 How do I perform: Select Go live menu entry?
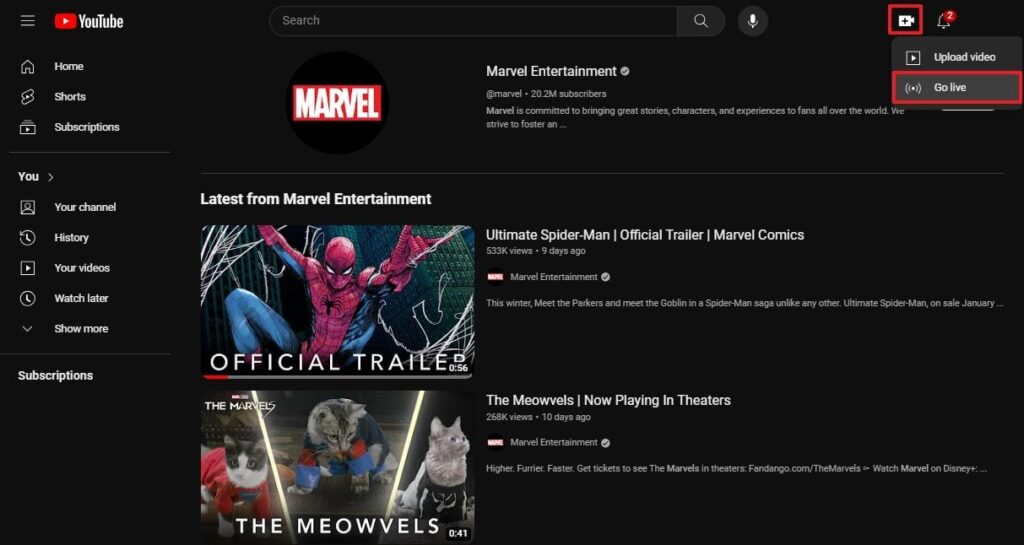(x=956, y=88)
